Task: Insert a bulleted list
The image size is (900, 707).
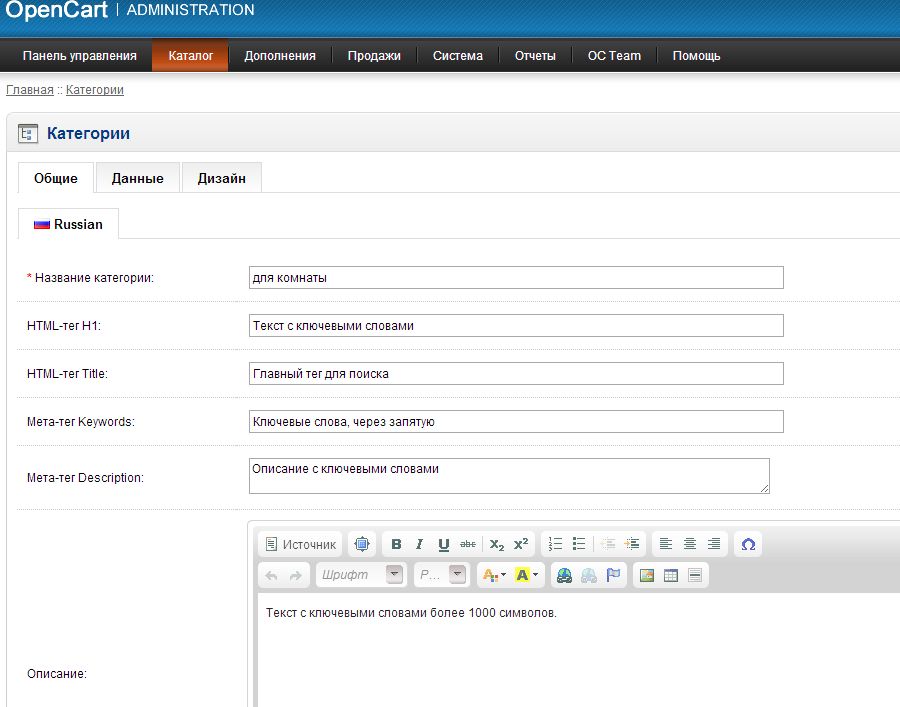Action: click(x=578, y=544)
